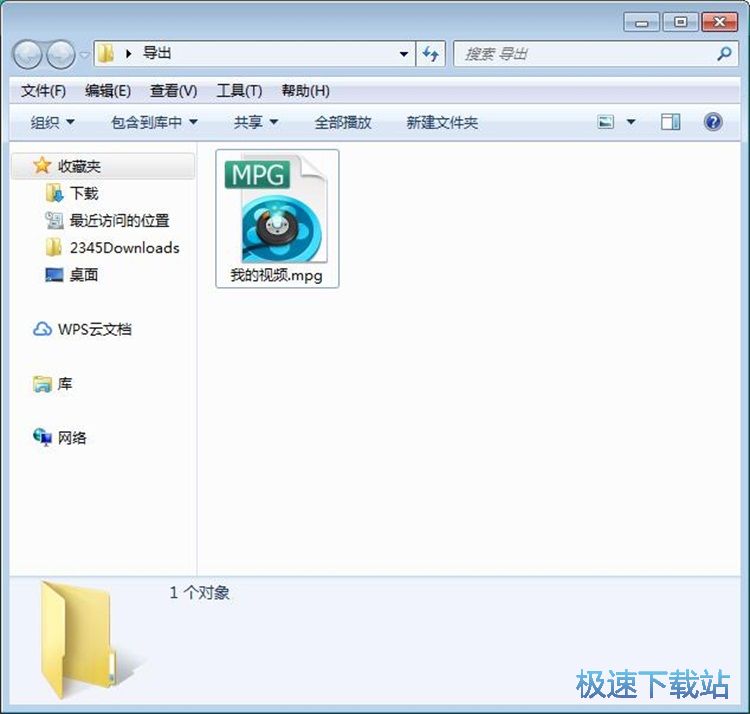This screenshot has width=750, height=714.
Task: Open 桌面 in the navigation pane
Action: 84,275
